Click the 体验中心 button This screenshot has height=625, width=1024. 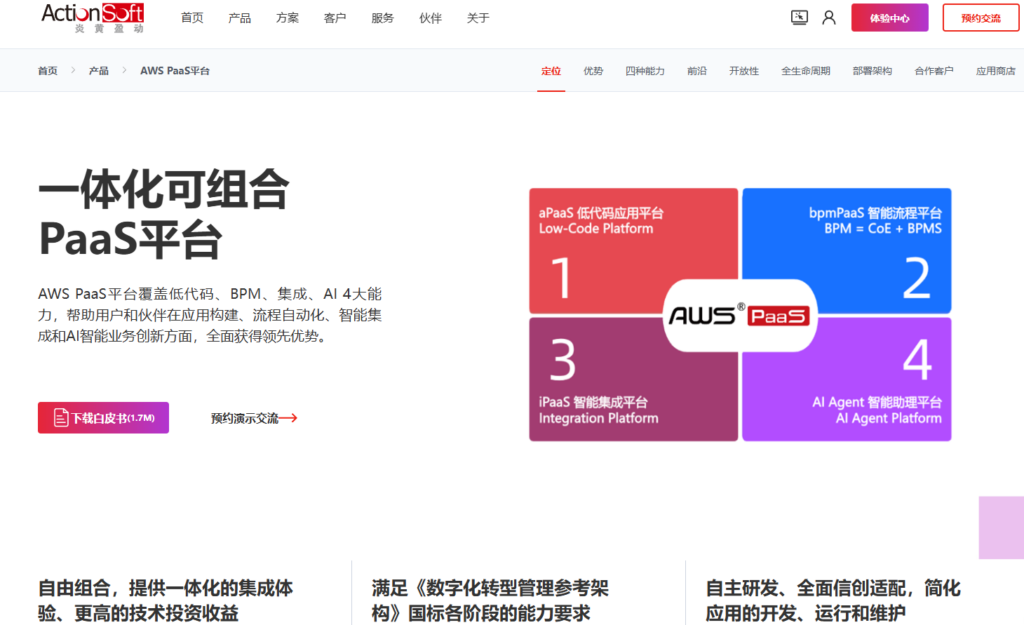(888, 17)
